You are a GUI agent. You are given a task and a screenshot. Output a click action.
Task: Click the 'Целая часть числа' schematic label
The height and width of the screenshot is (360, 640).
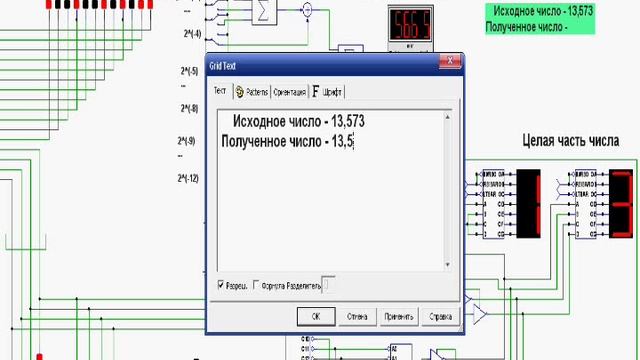pyautogui.click(x=571, y=140)
